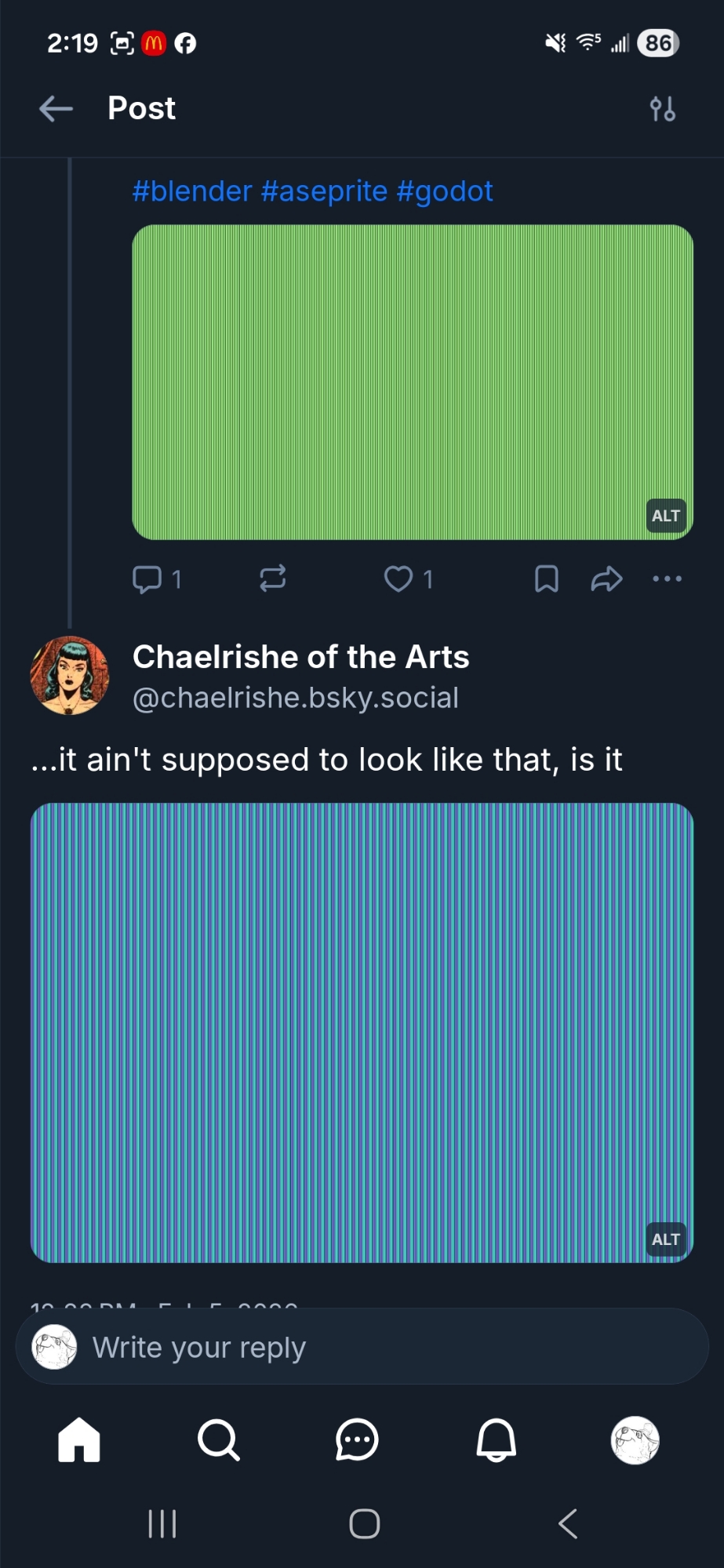Image resolution: width=724 pixels, height=1568 pixels.
Task: Open the Search tab
Action: pyautogui.click(x=218, y=1440)
